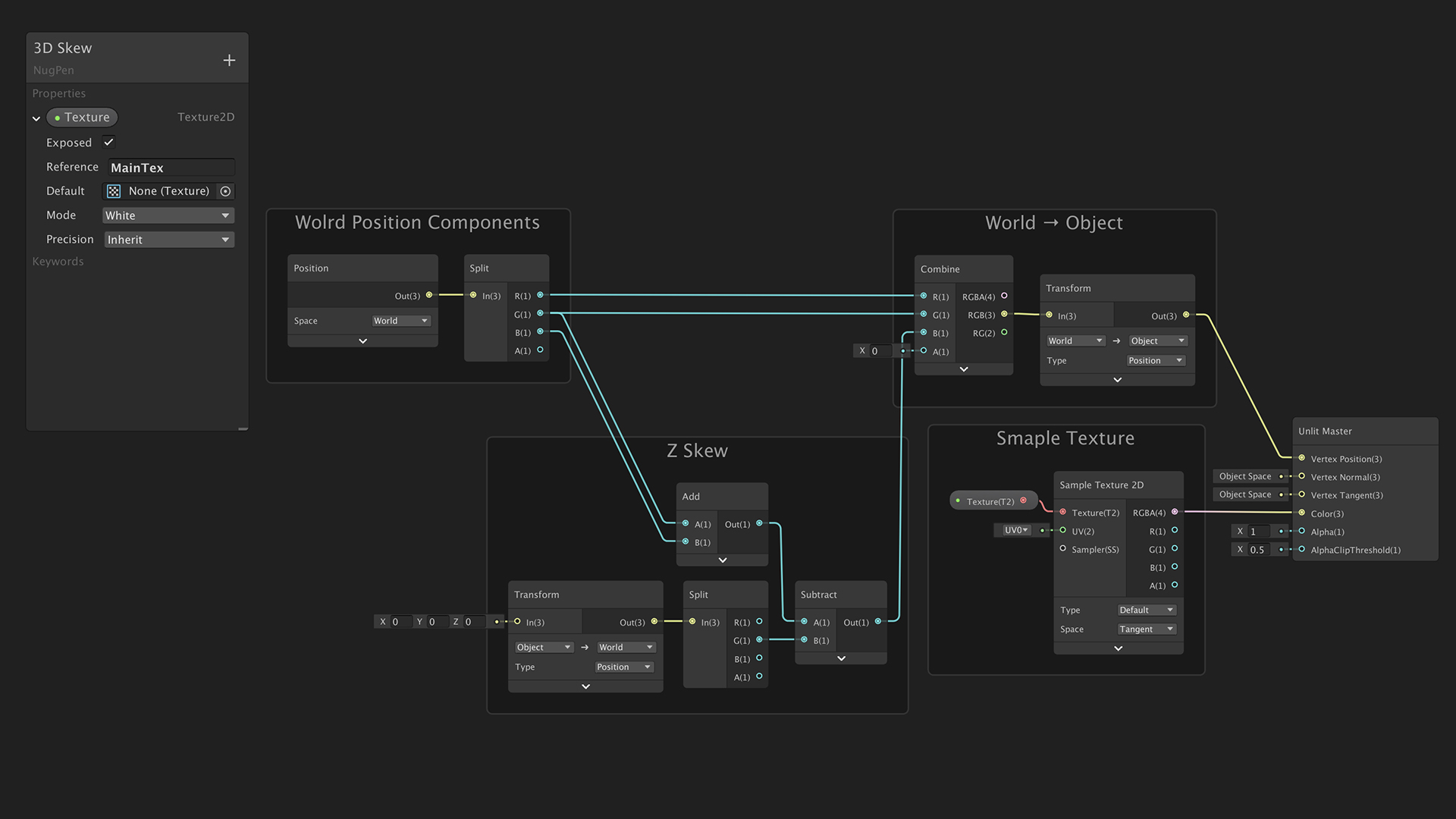Select the Unlit Master node header
1456x819 pixels.
tap(1365, 431)
